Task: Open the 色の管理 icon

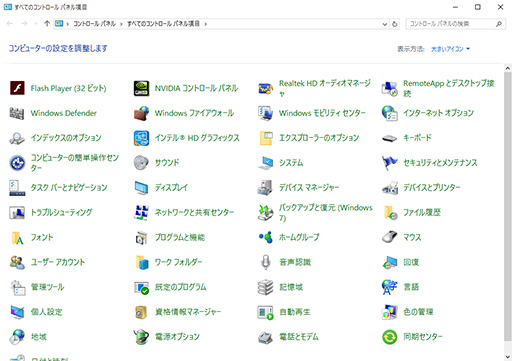Action: click(x=389, y=312)
